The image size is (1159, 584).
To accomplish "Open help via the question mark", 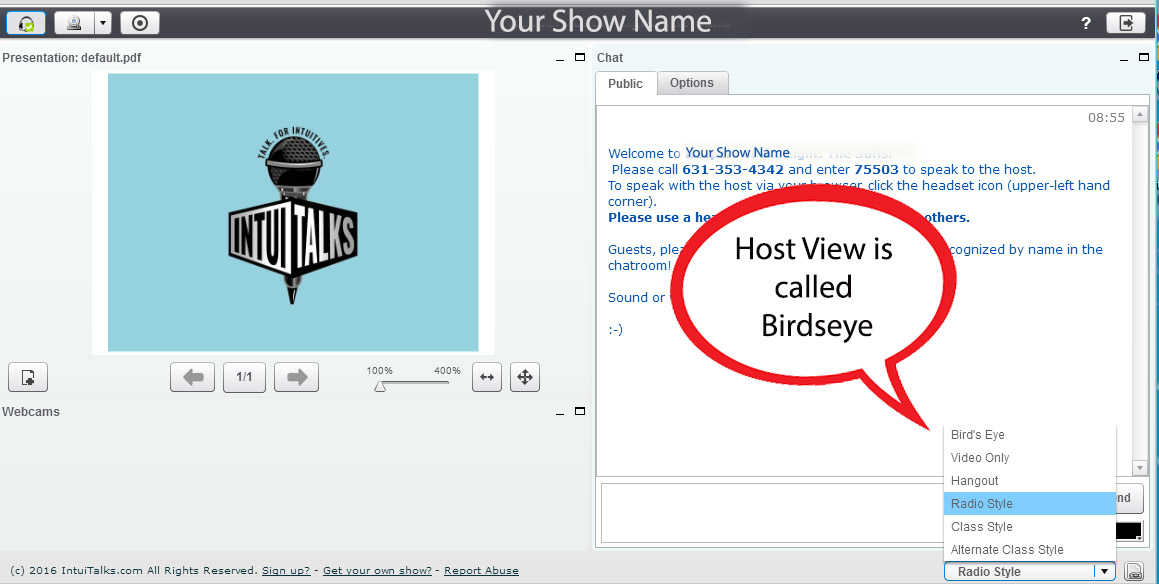I will point(1086,23).
